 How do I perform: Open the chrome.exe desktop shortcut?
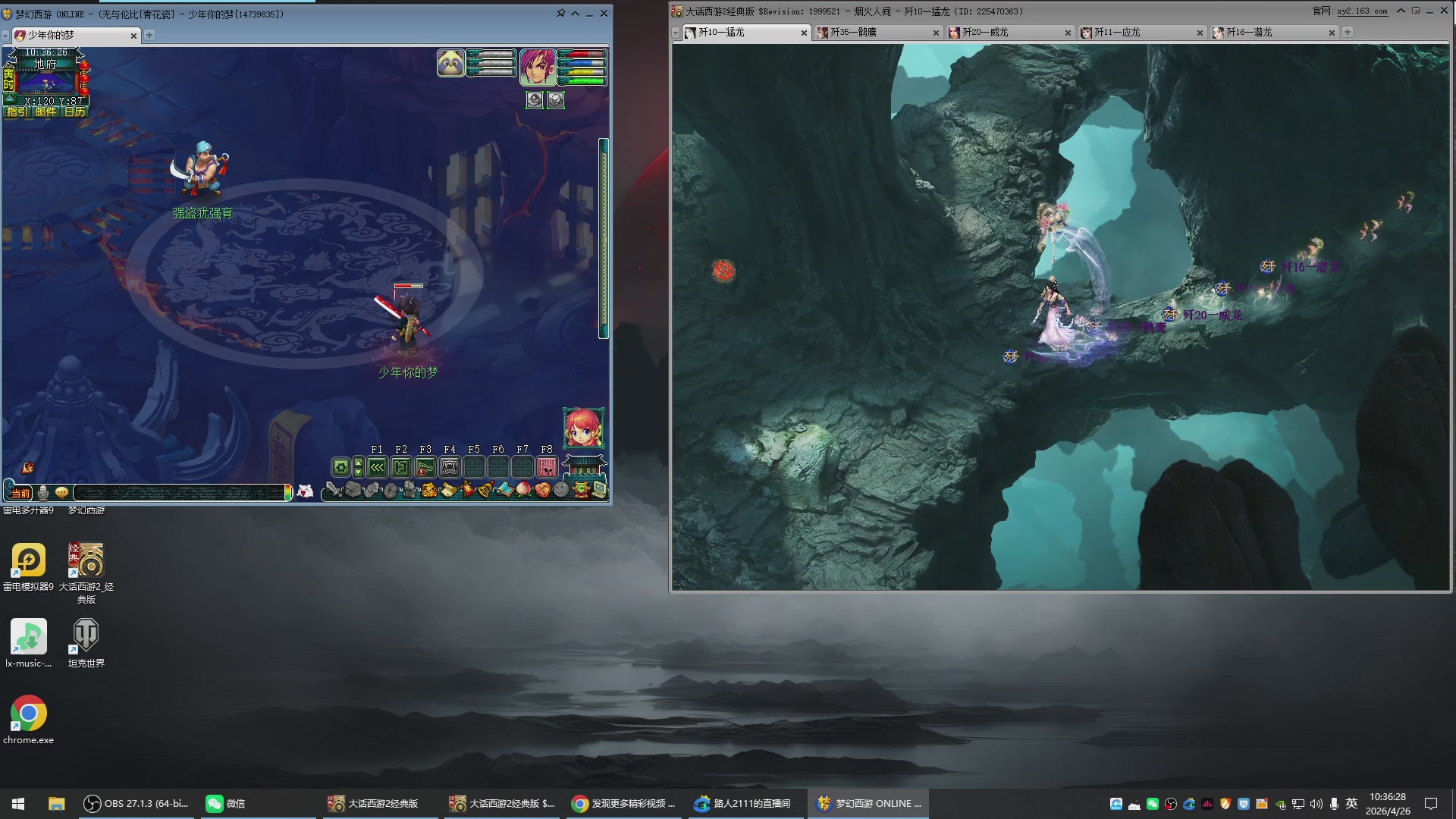point(29,720)
